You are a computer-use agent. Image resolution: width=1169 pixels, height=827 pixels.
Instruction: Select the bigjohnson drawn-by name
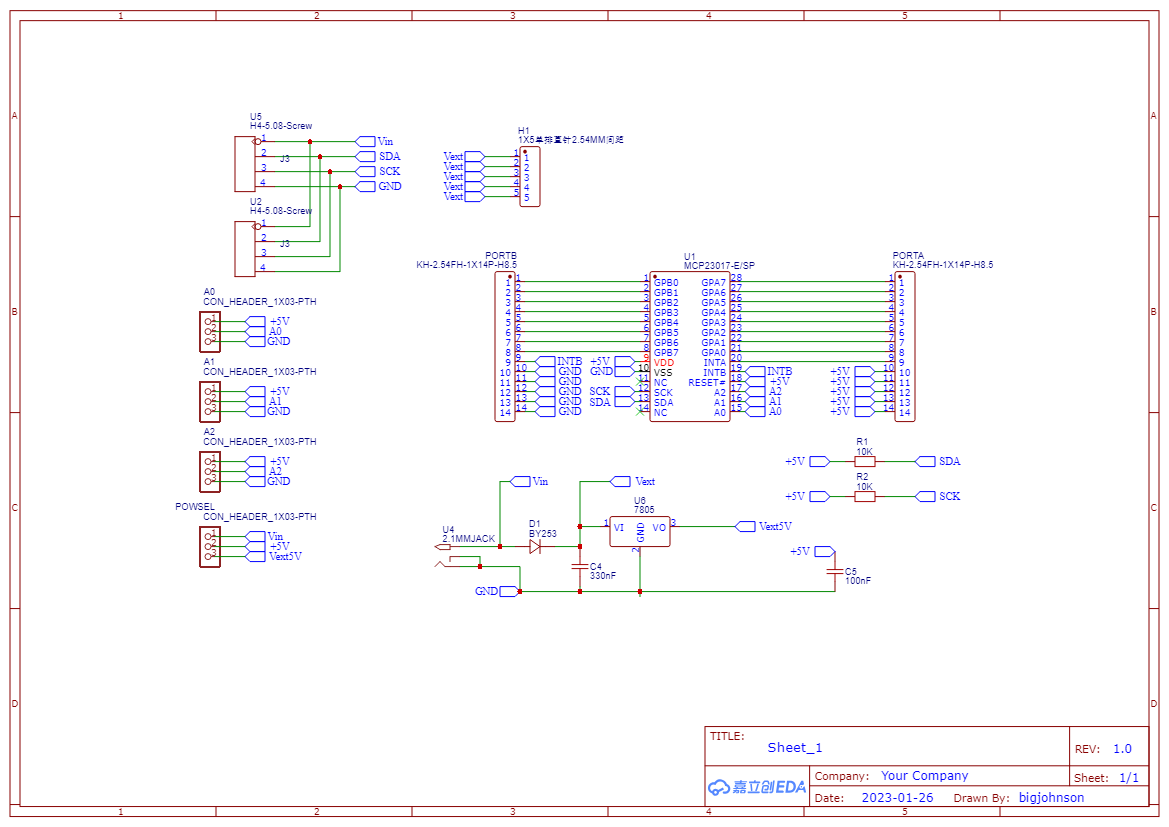(x=1051, y=798)
